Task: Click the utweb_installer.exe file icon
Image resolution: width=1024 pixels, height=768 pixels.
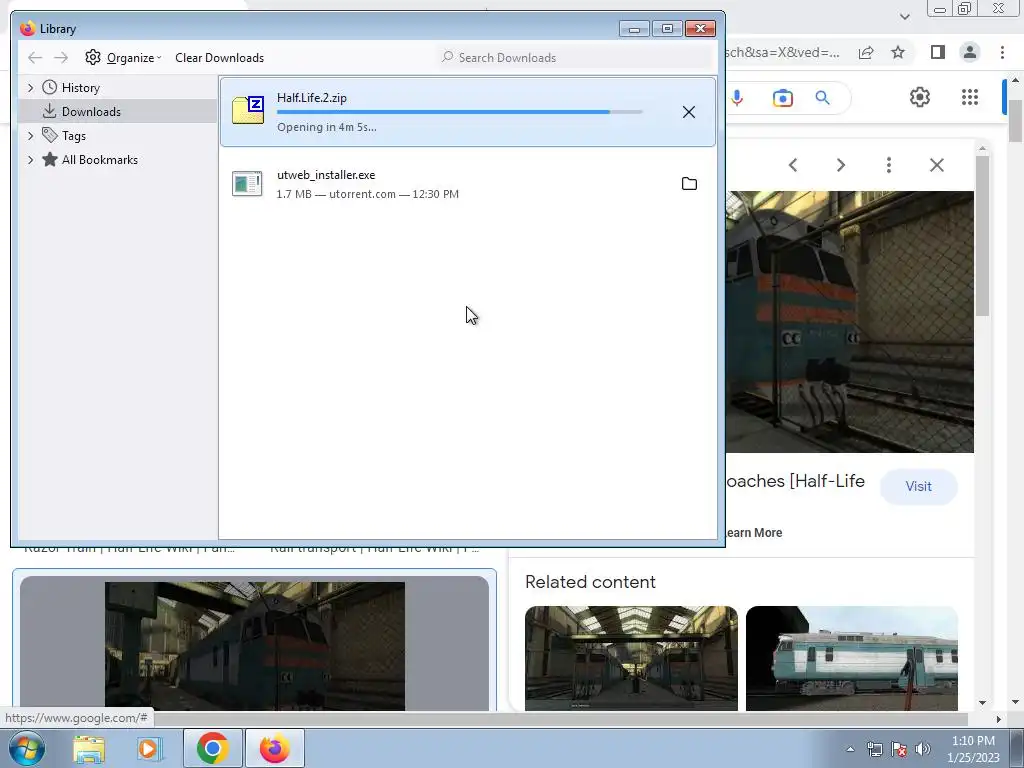Action: tap(248, 184)
